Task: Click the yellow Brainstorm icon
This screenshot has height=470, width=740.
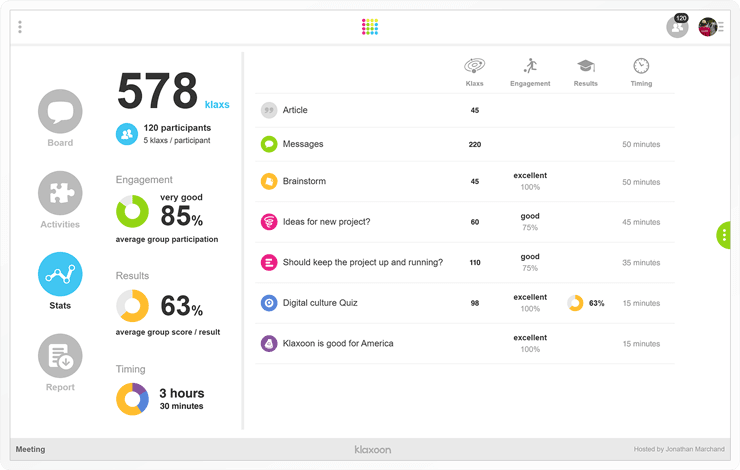Action: coord(269,182)
